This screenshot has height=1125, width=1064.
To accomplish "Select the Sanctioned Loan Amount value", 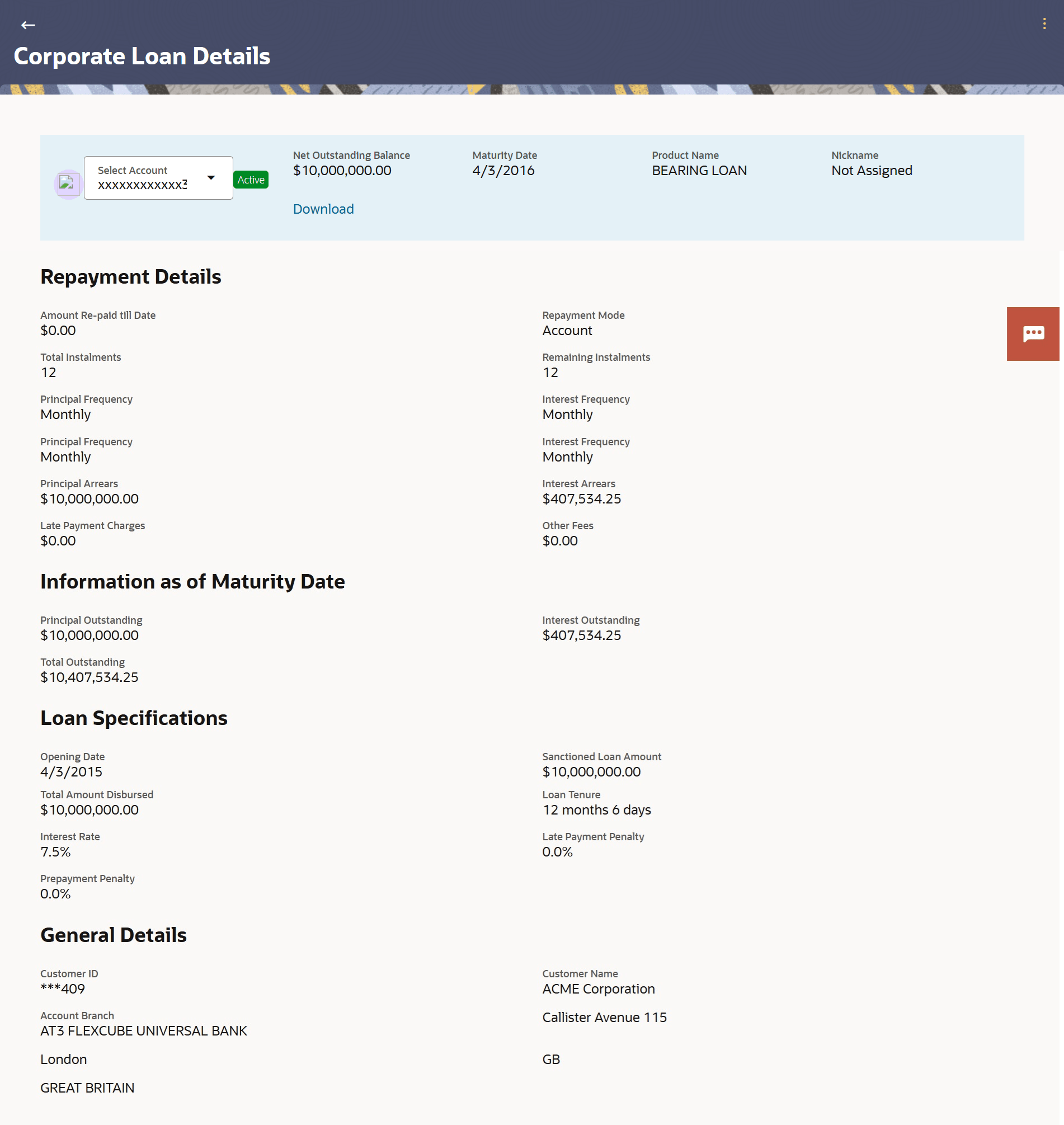I will [x=591, y=773].
